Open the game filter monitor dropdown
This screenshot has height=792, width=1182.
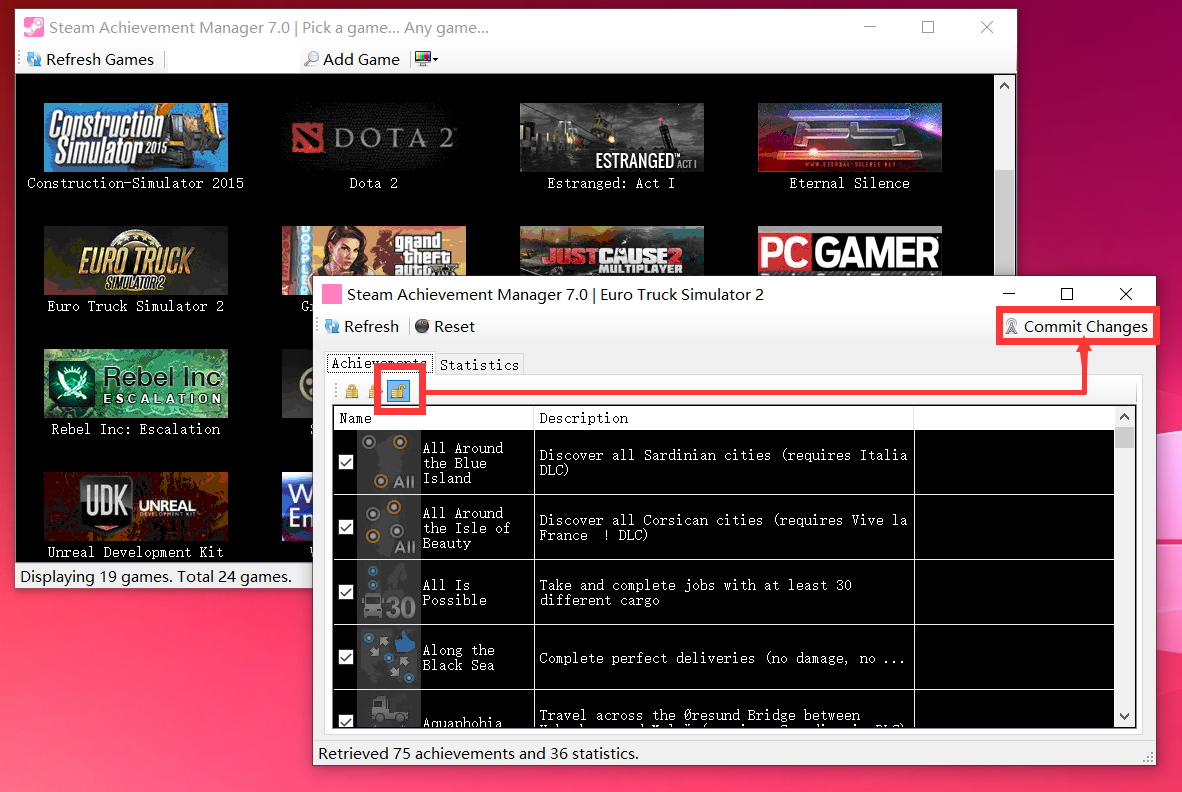[426, 59]
